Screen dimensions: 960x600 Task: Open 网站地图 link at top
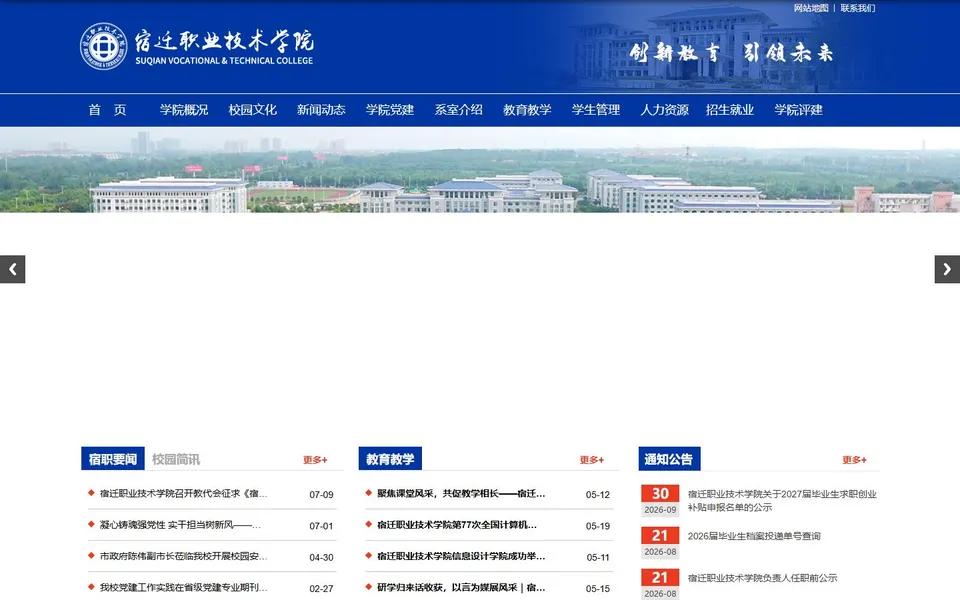coord(811,8)
